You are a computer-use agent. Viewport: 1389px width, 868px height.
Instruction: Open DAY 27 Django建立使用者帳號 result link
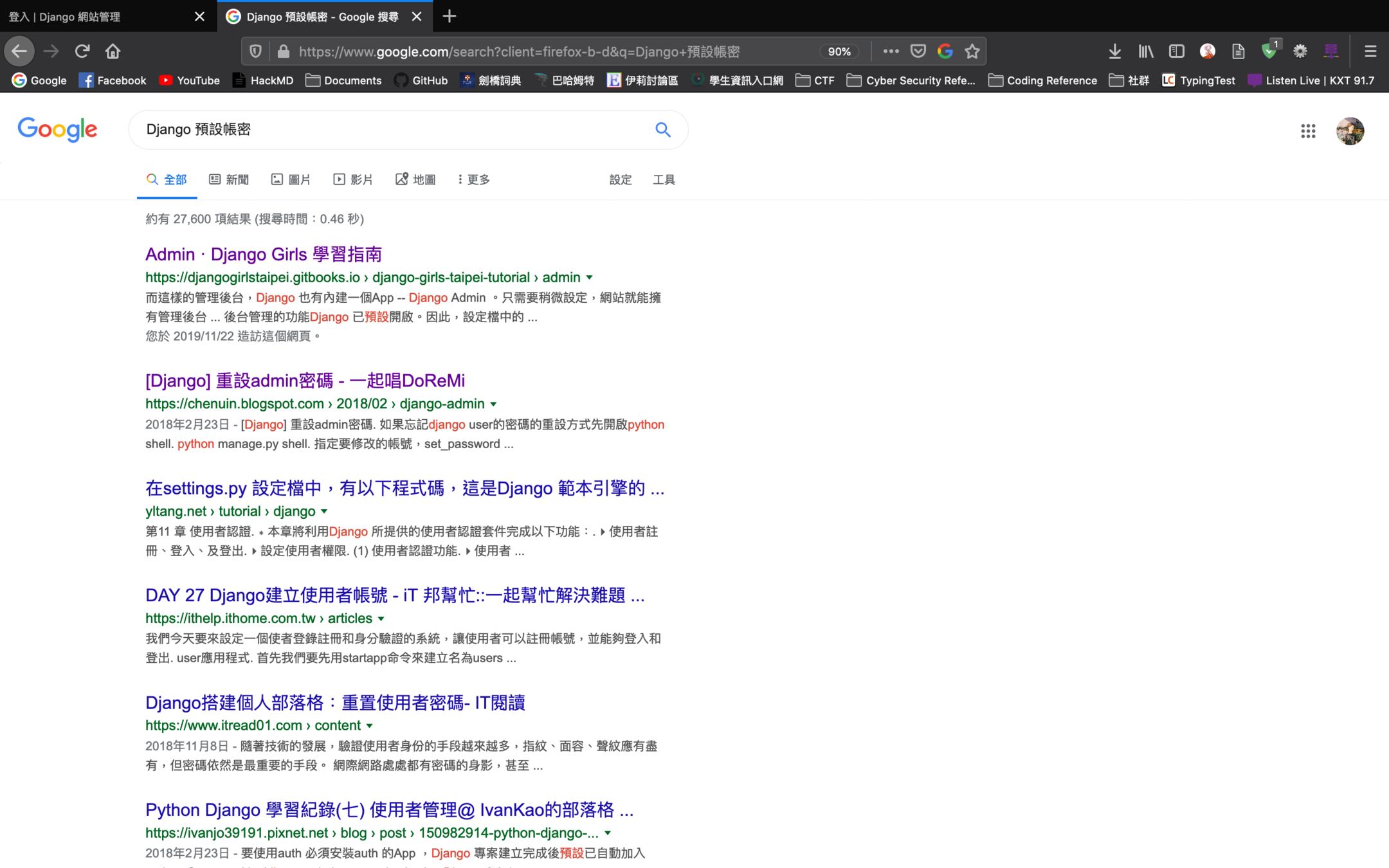coord(394,595)
